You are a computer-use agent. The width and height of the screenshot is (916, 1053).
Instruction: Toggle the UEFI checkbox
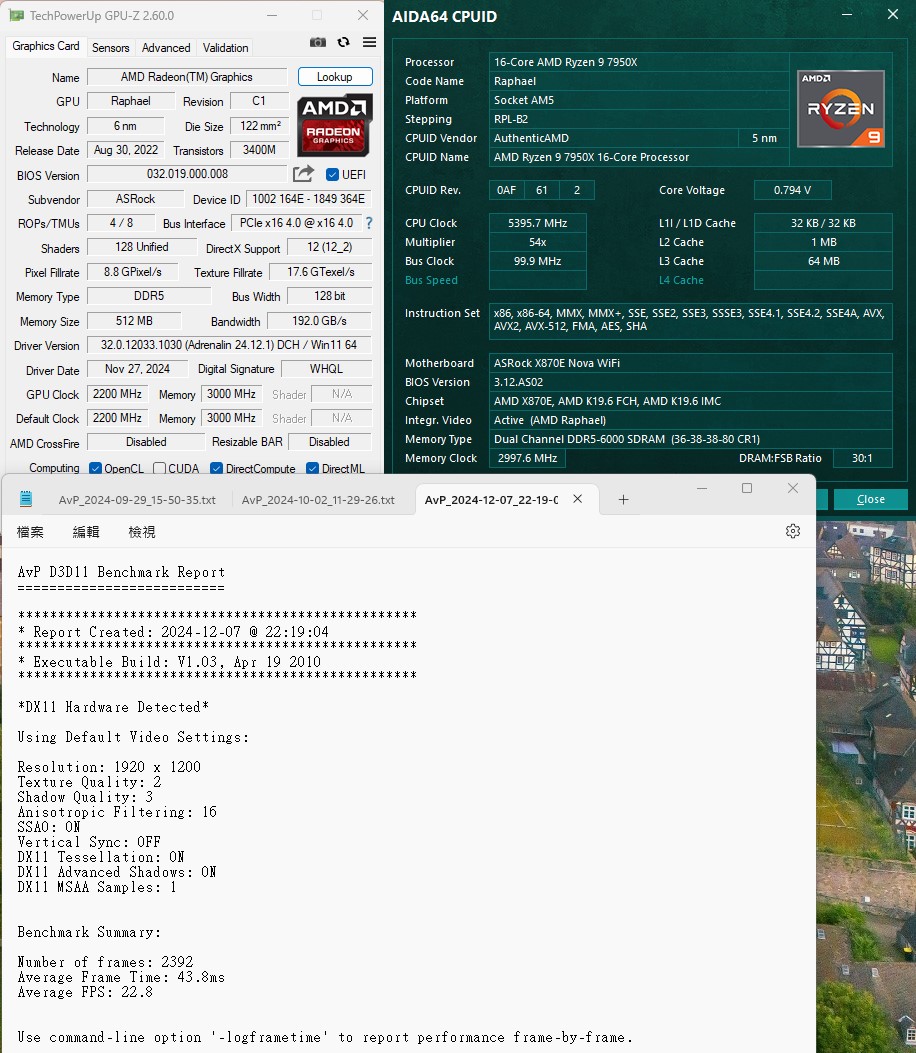pos(332,175)
